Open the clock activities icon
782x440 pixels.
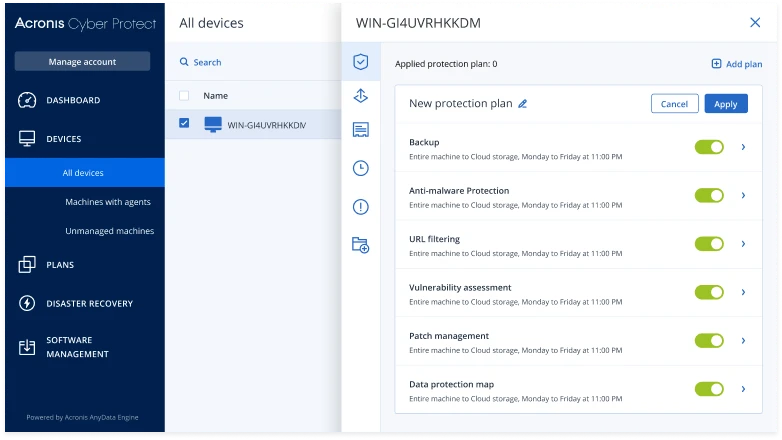[361, 168]
